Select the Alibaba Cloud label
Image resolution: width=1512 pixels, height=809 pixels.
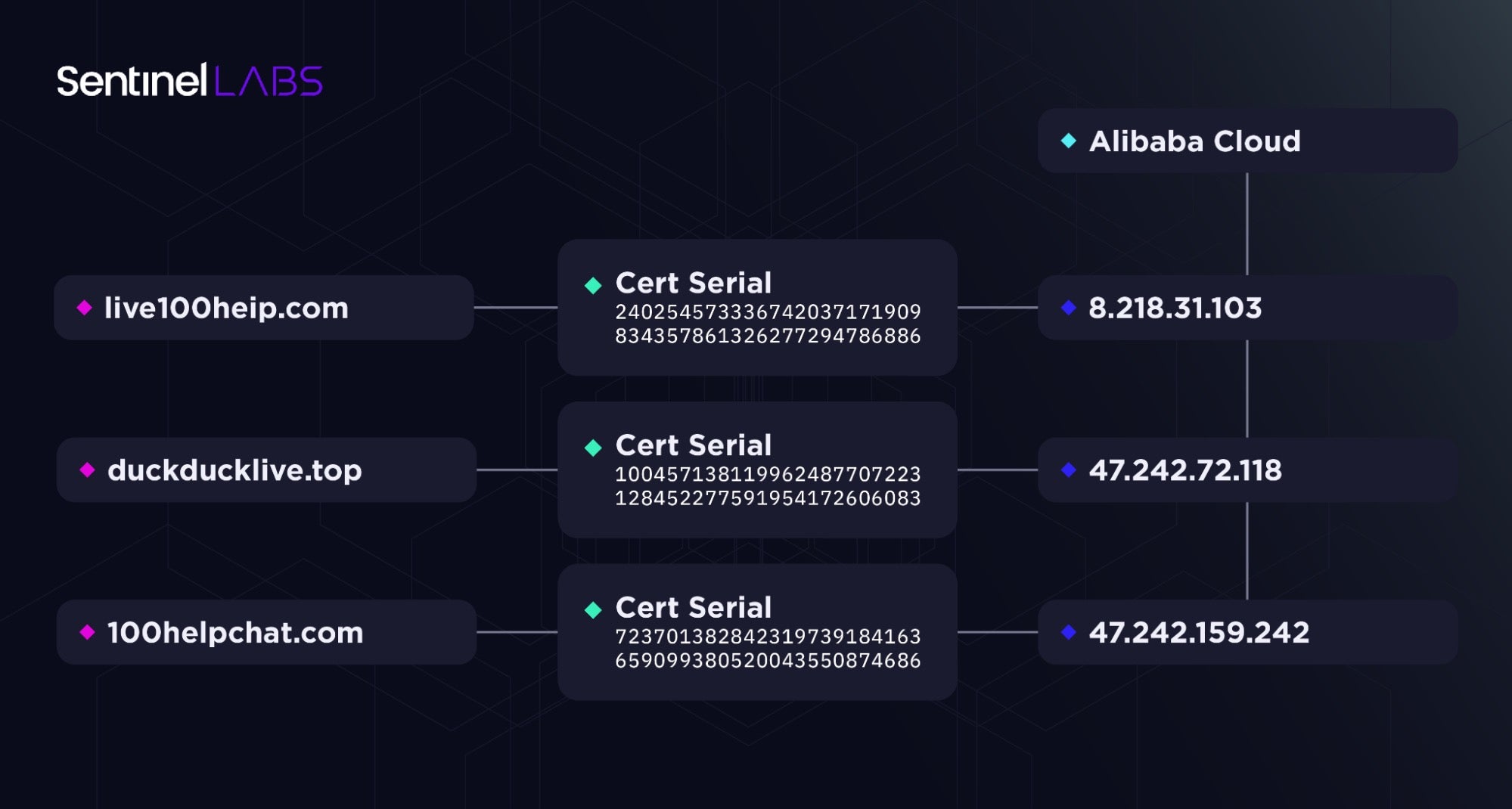point(1194,141)
